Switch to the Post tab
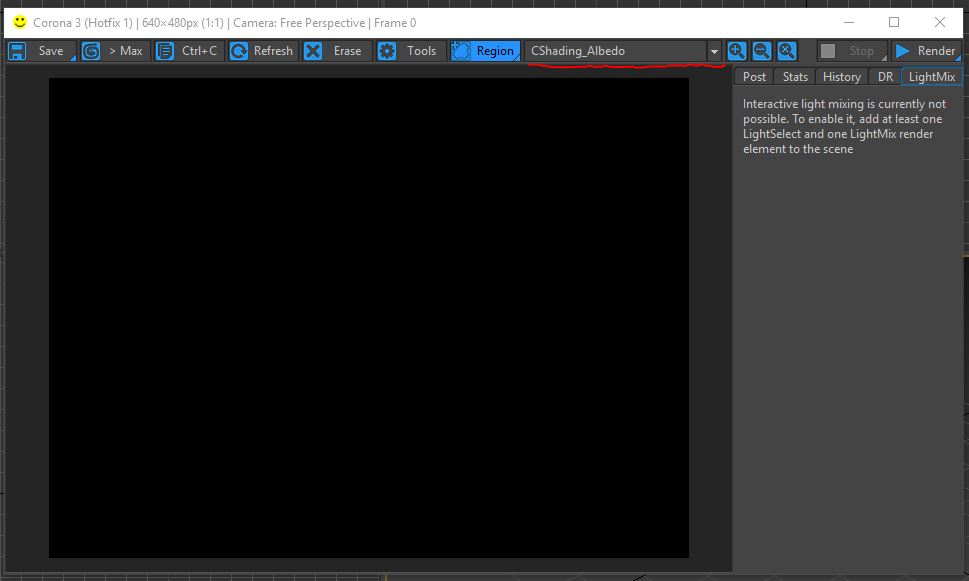Image resolution: width=969 pixels, height=581 pixels. pyautogui.click(x=754, y=77)
